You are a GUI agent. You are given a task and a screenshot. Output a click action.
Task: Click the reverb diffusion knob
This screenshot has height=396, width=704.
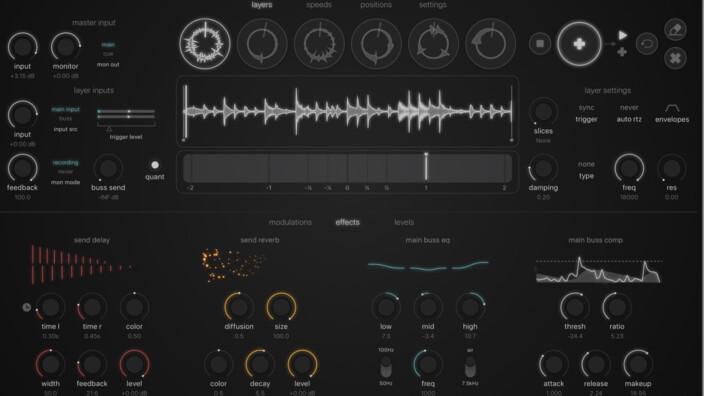(x=239, y=307)
